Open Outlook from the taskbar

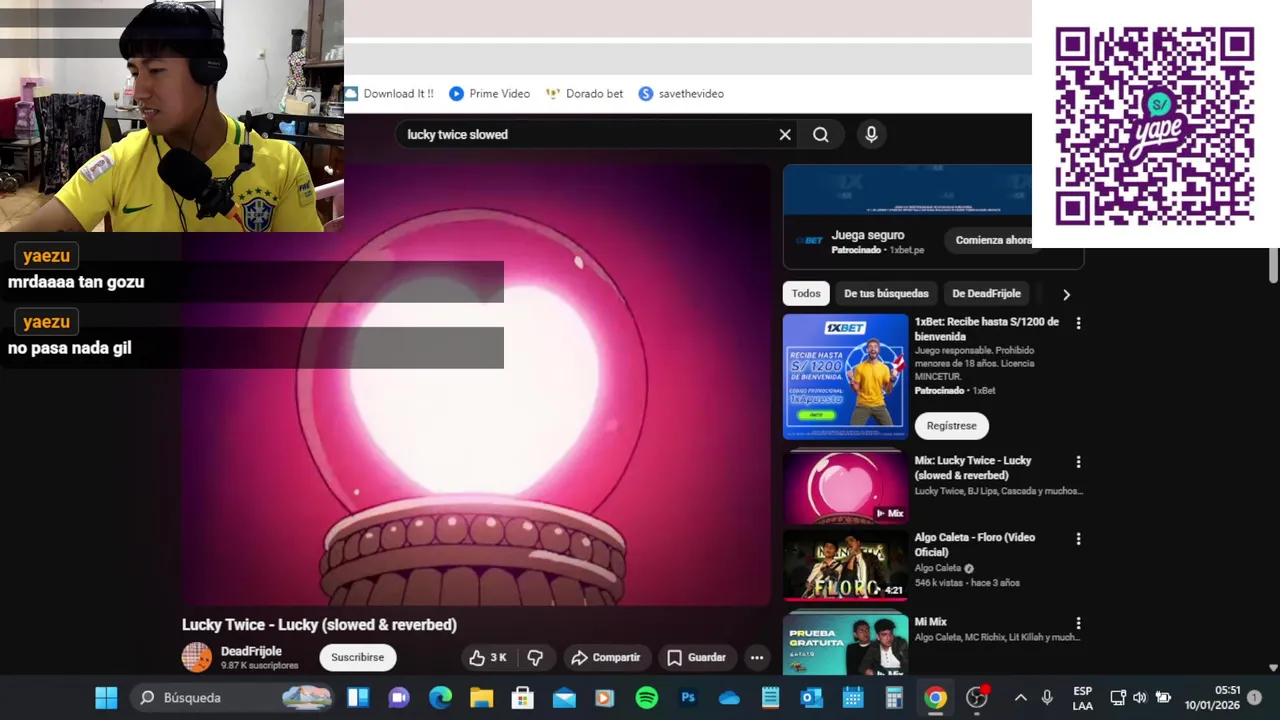coord(811,698)
